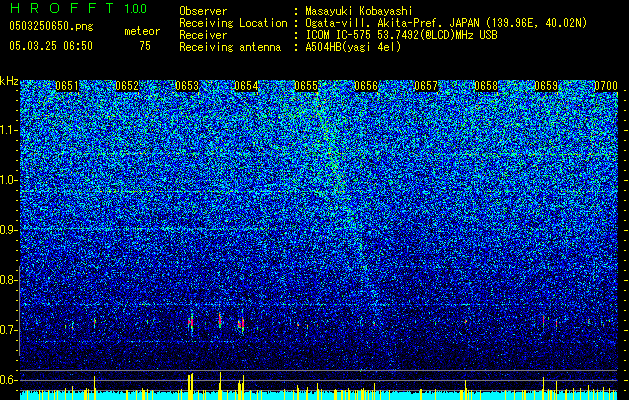Viewport: 629px width, 400px height.
Task: Click the 0658 time marker
Action: click(x=486, y=86)
